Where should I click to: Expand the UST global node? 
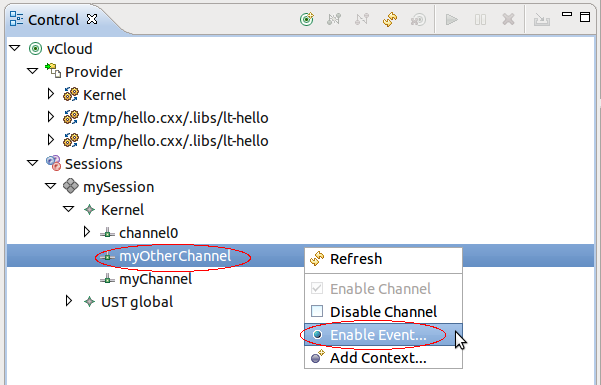[69, 301]
